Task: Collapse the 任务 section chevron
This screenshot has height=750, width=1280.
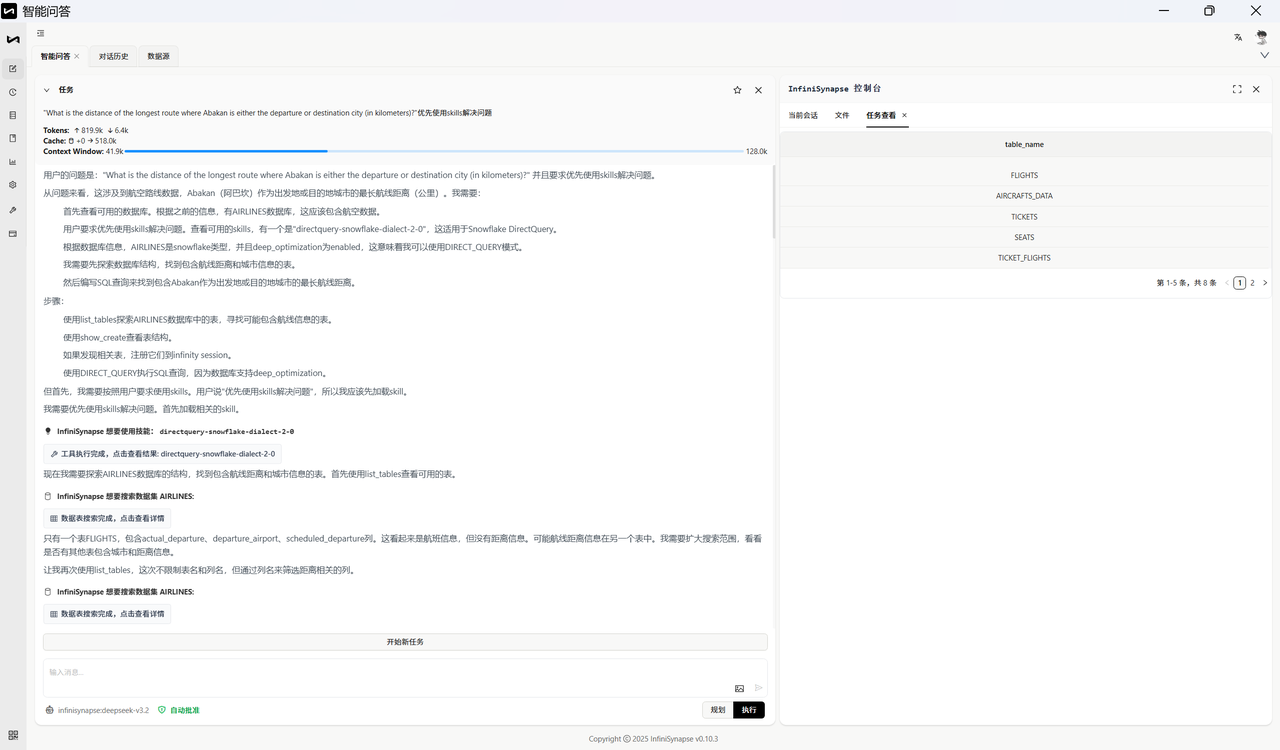Action: 47,90
